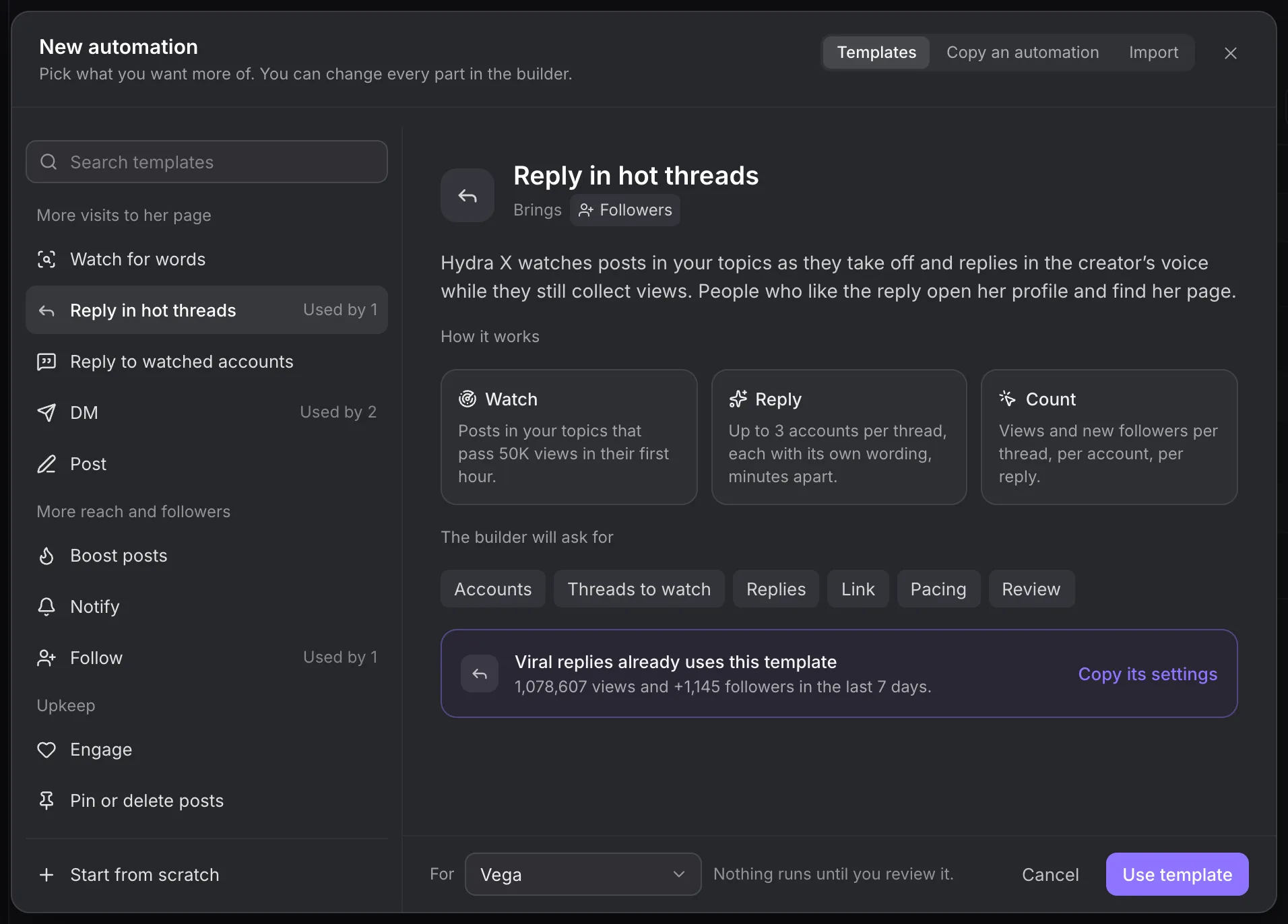Screen dimensions: 1288x924
Task: Select the Pin or delete posts template
Action: 207,801
